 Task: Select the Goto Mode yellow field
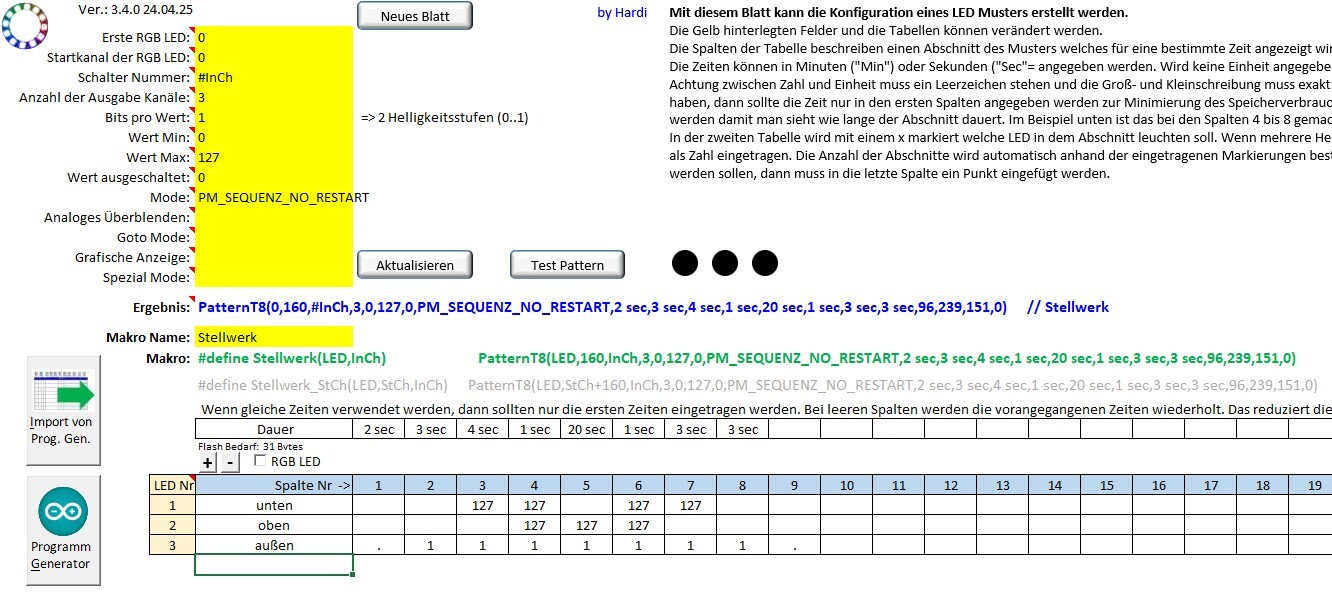click(x=274, y=237)
